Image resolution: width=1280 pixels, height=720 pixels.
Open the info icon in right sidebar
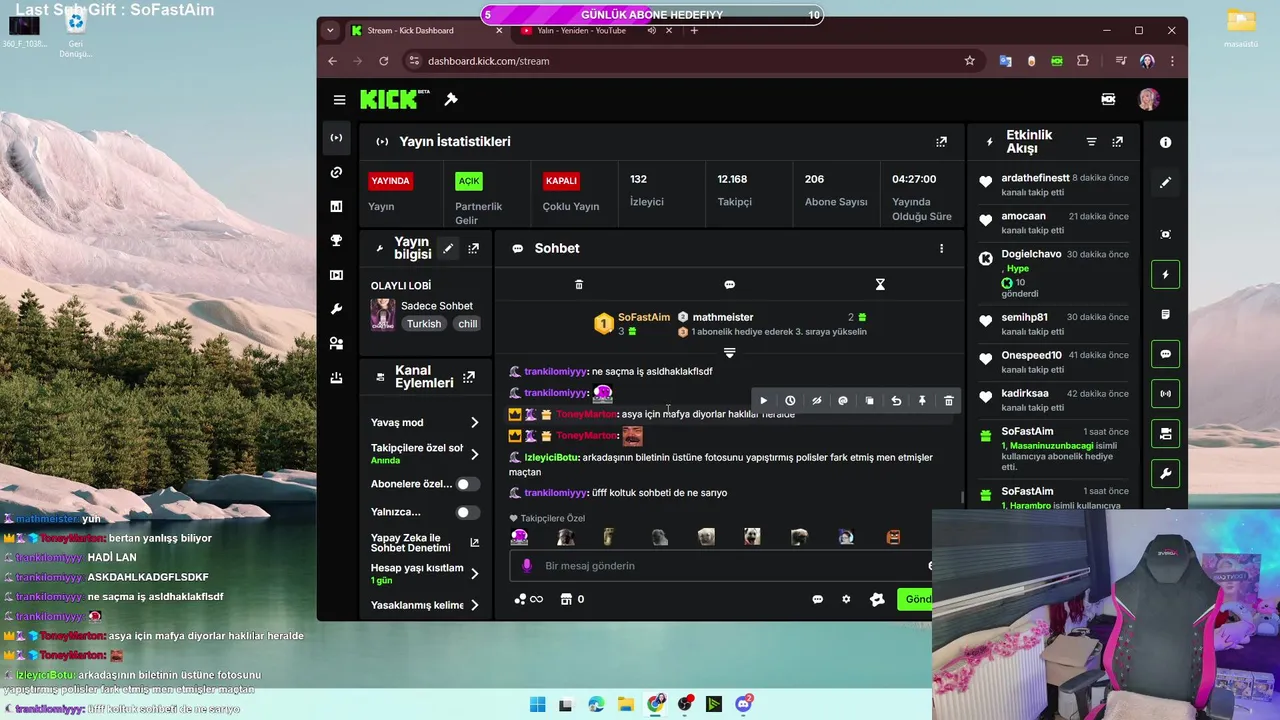click(x=1166, y=143)
